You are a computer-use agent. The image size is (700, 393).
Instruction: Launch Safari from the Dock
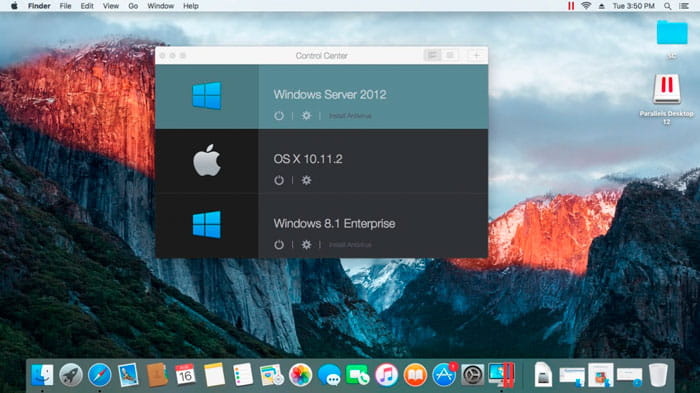tap(100, 374)
